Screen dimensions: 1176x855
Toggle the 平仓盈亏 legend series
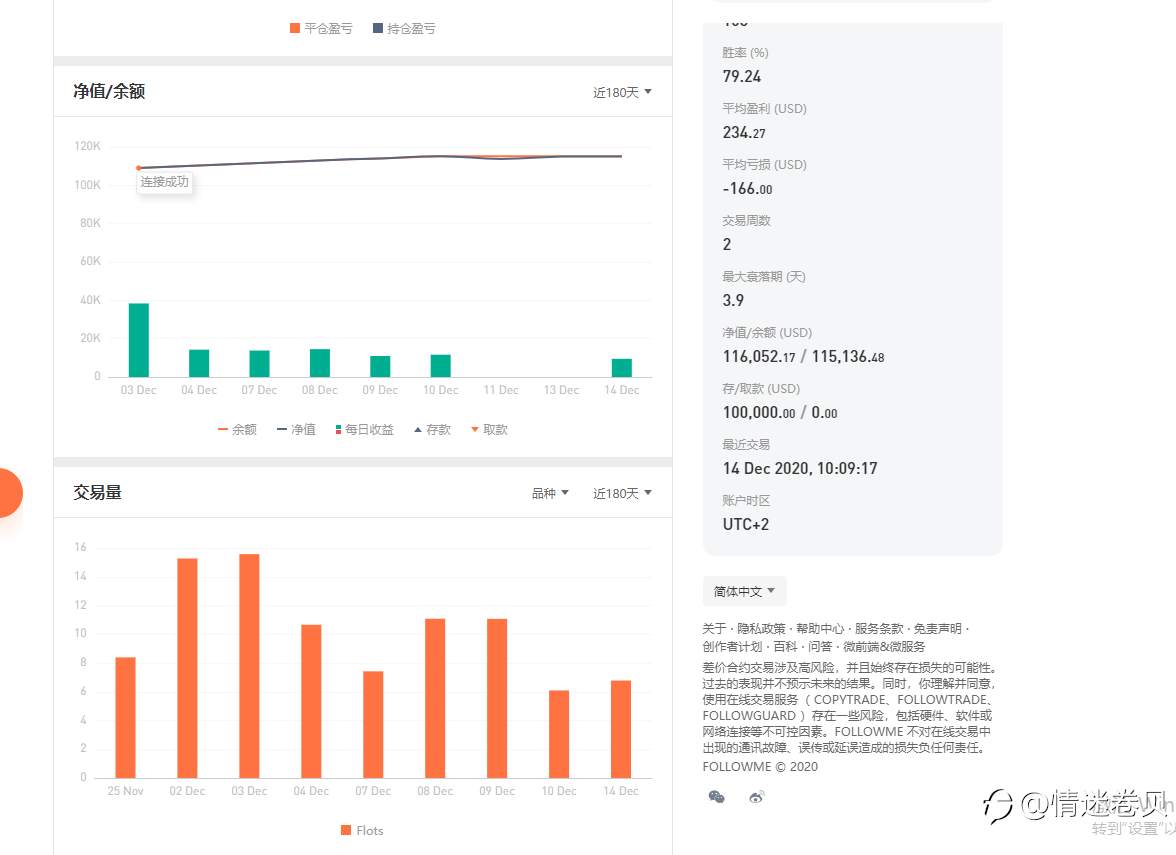[321, 28]
